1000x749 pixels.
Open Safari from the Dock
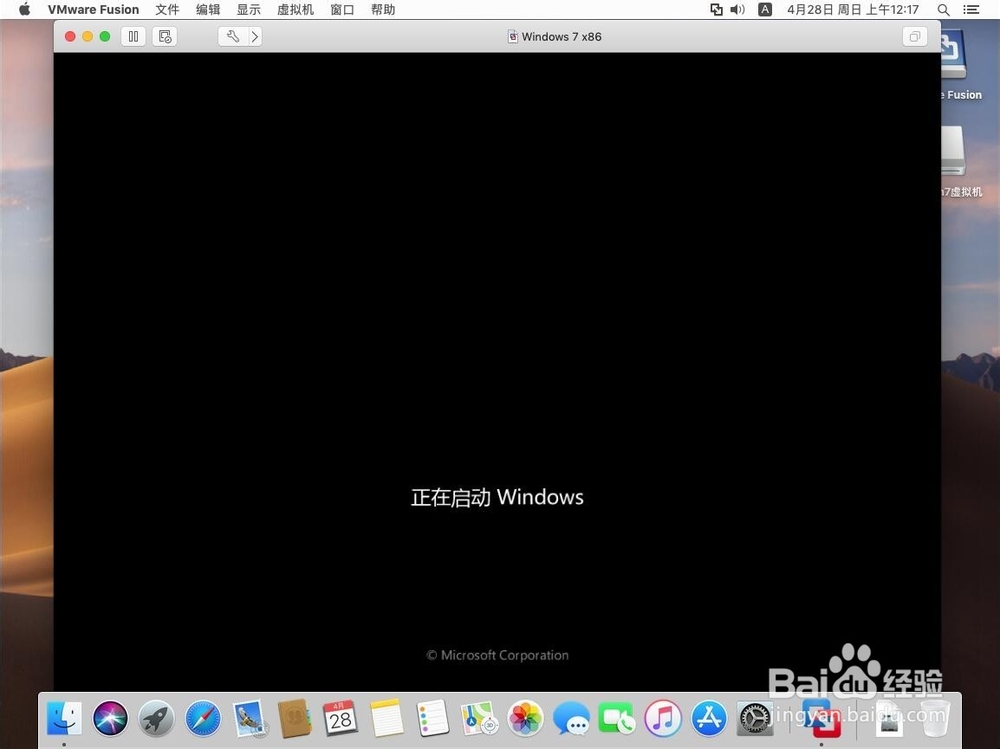[x=203, y=718]
